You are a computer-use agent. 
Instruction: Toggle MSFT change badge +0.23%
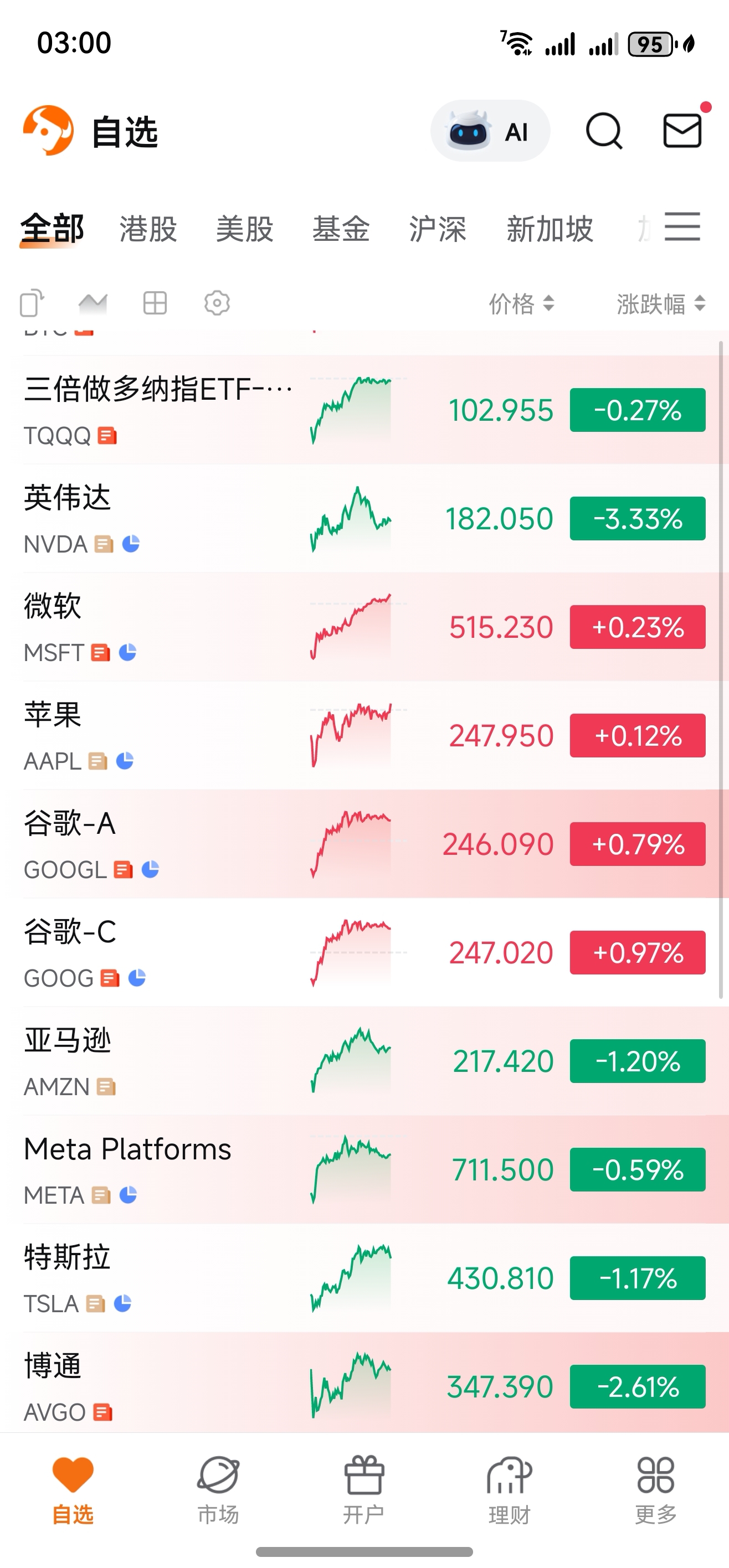click(x=638, y=627)
